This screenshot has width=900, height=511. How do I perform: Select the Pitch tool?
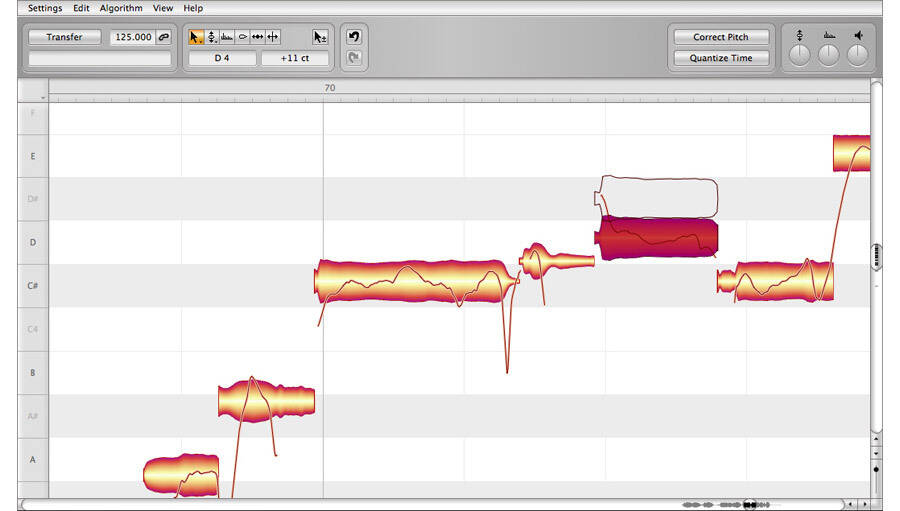tap(212, 37)
